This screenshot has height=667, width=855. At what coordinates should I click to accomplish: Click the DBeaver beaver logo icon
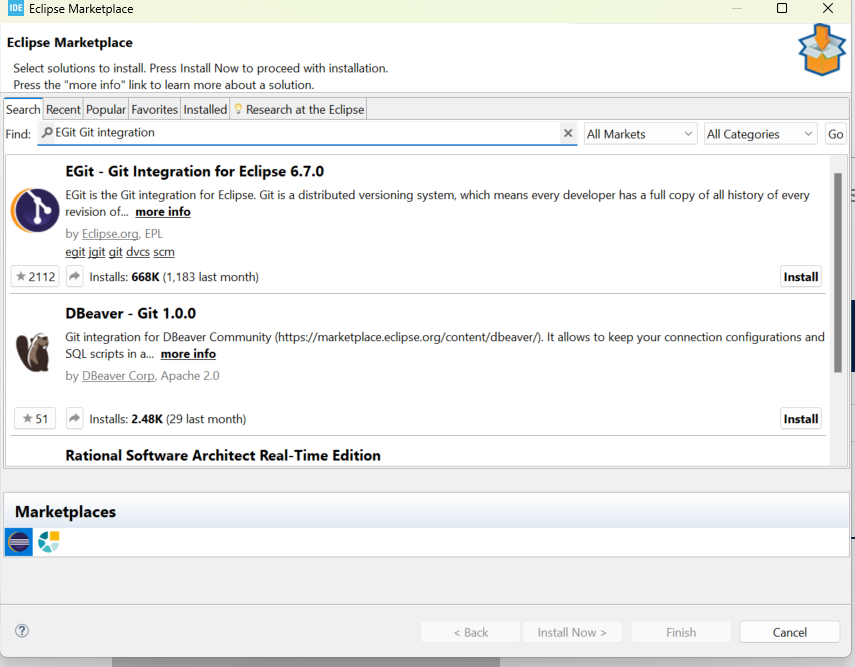35,352
